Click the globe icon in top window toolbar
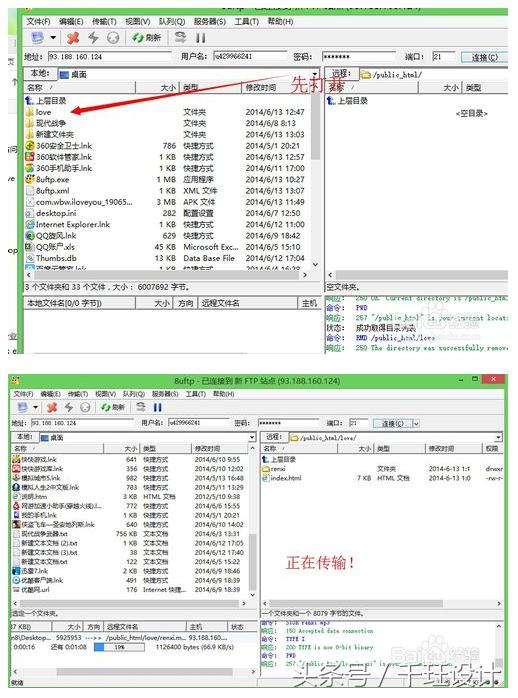The height and width of the screenshot is (698, 518). pos(113,38)
